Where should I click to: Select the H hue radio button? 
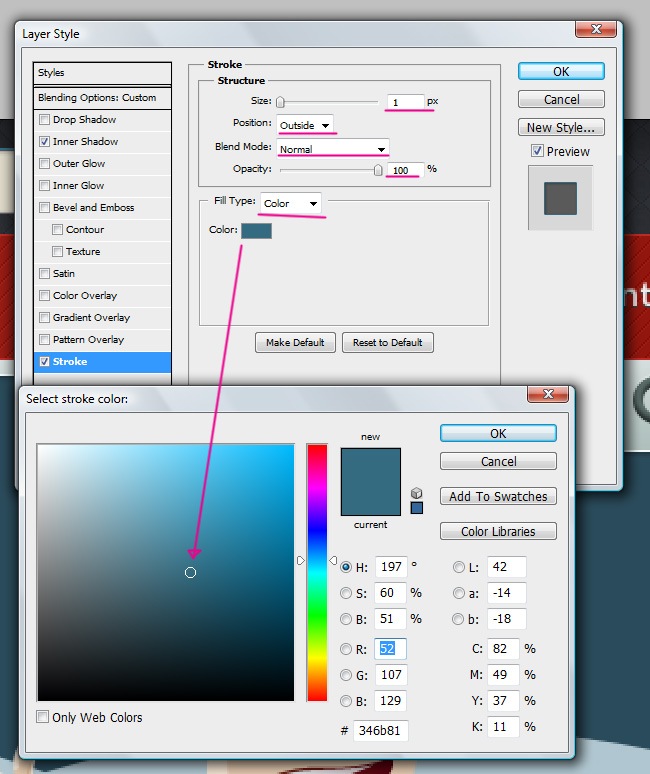point(346,567)
